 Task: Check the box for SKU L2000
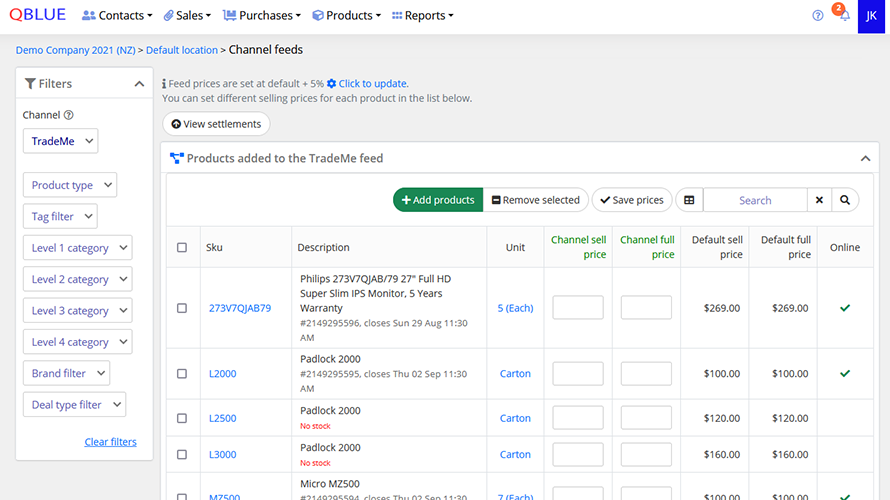click(x=182, y=374)
